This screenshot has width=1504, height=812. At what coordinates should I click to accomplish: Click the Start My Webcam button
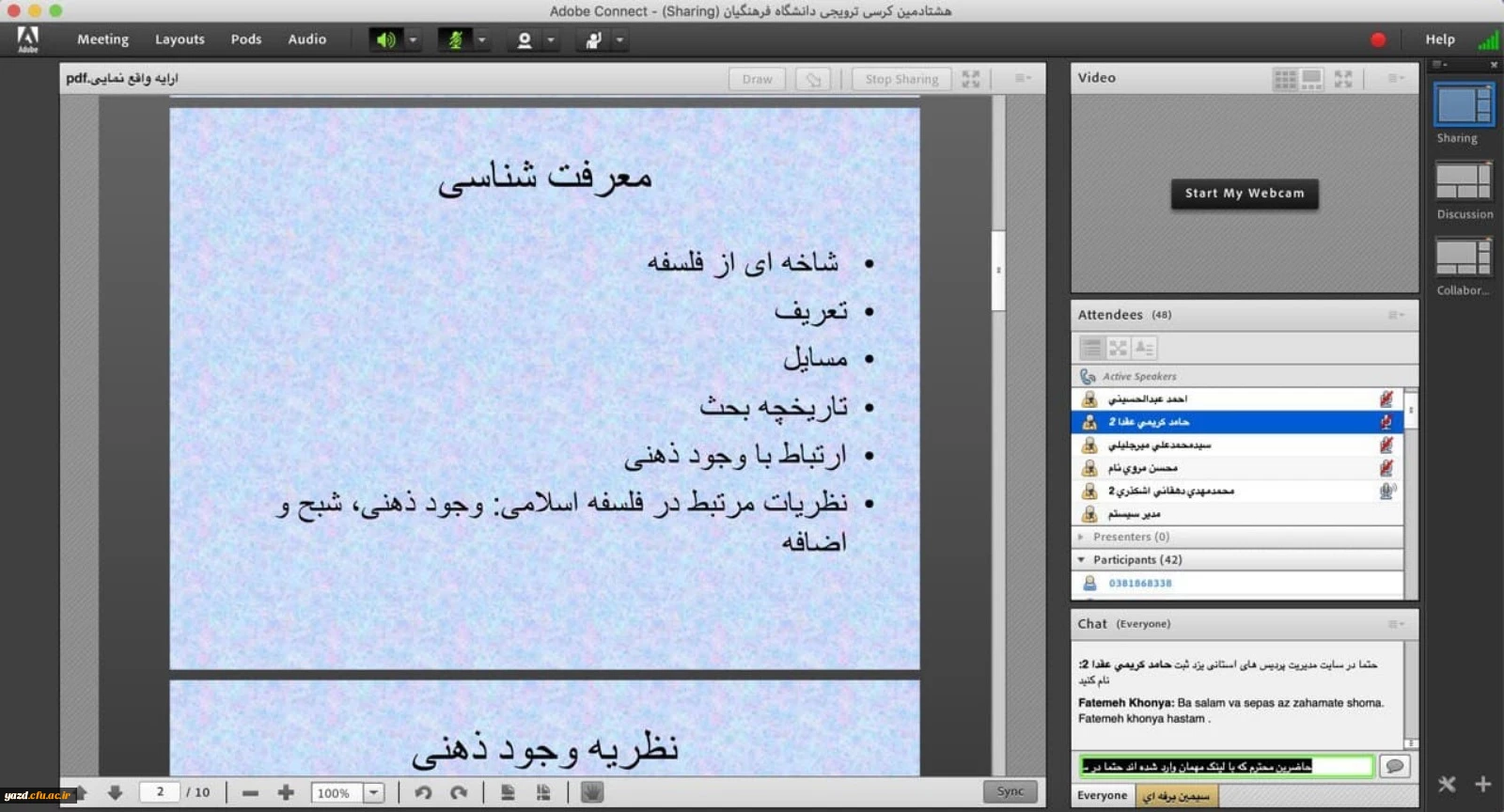pyautogui.click(x=1244, y=194)
